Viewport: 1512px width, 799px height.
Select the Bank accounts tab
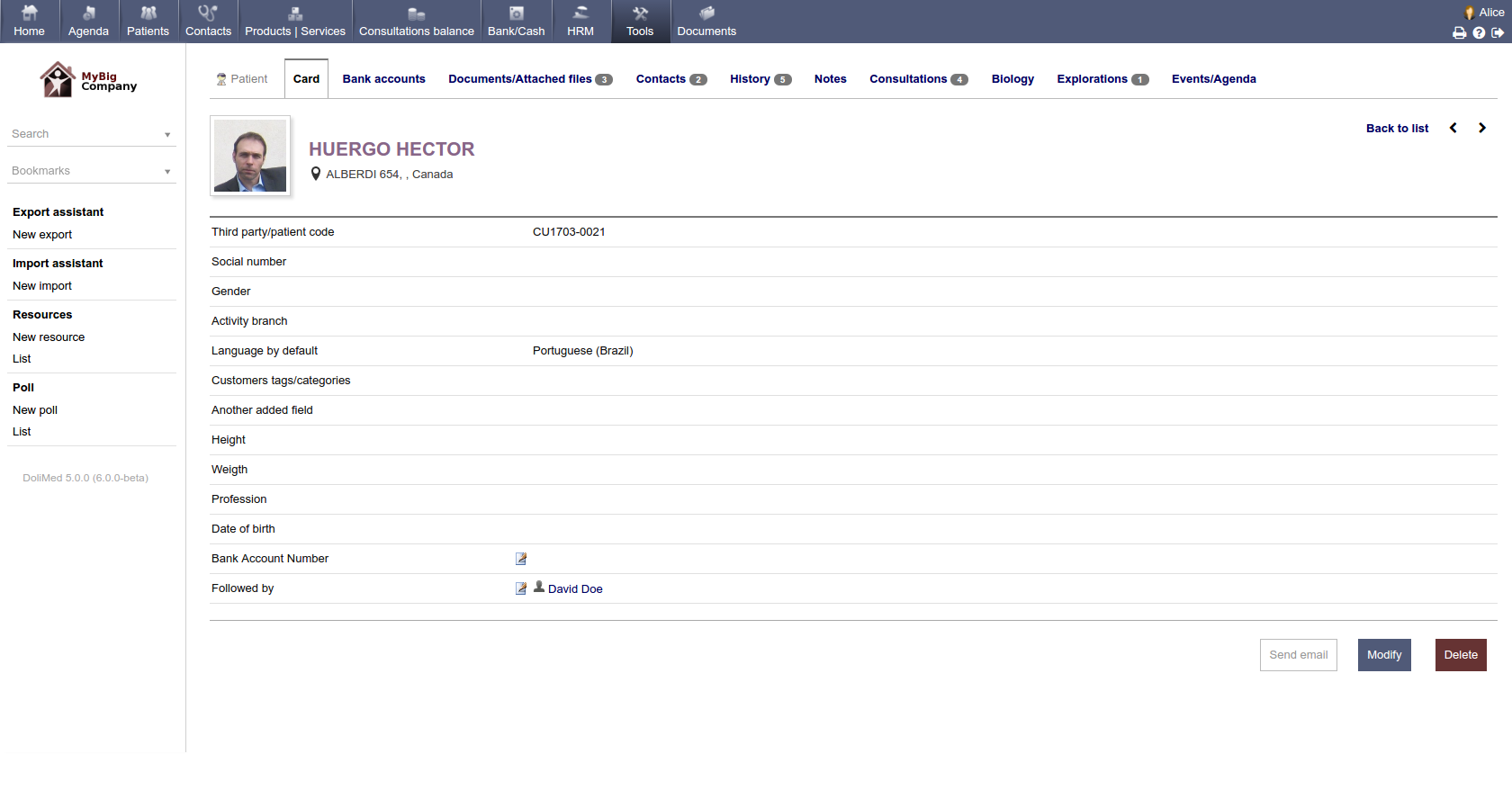click(x=383, y=79)
